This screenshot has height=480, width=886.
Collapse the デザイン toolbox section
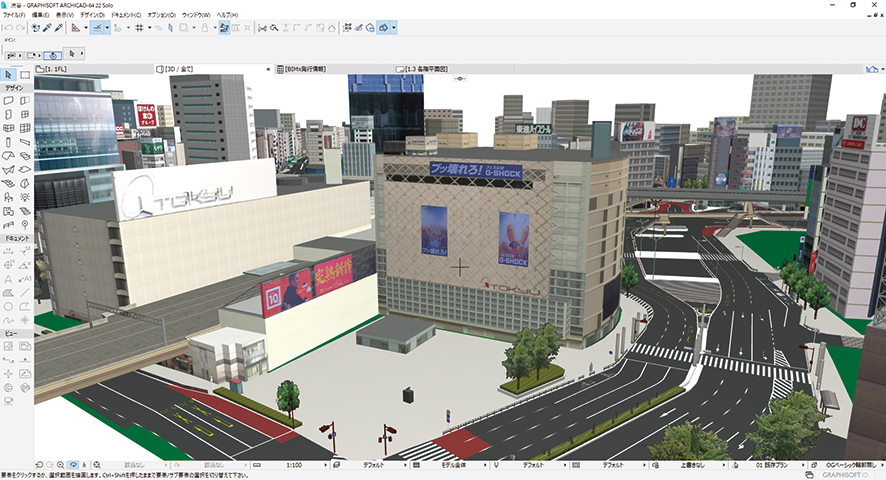[16, 88]
